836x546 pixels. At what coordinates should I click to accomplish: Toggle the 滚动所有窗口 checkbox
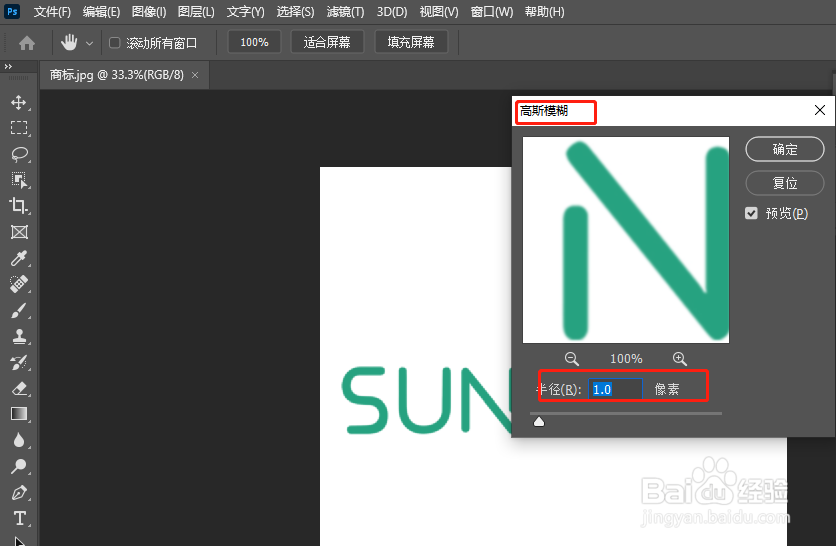tap(115, 43)
